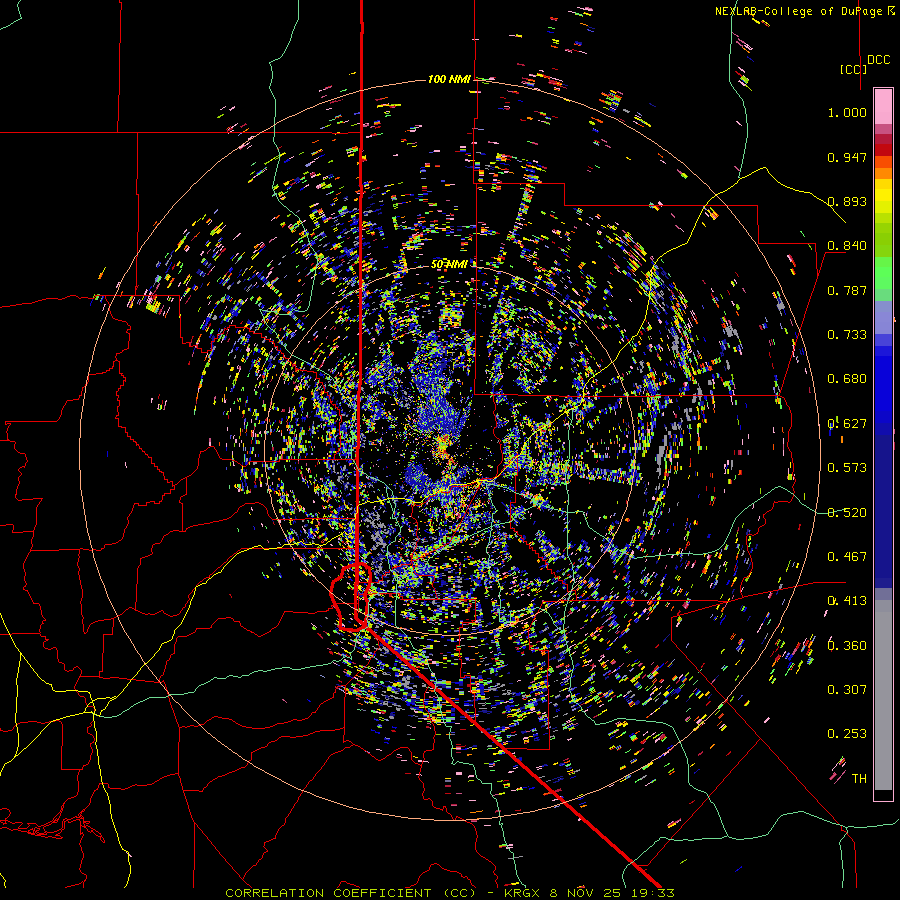This screenshot has height=900, width=900.
Task: Click the 0.467 scale value
Action: tap(847, 557)
